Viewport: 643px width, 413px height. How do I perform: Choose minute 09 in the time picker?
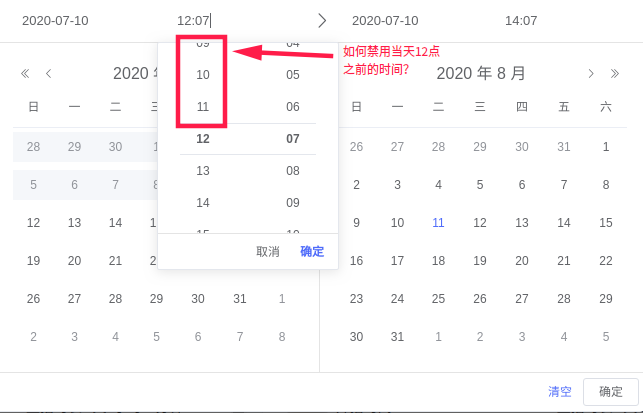click(293, 203)
